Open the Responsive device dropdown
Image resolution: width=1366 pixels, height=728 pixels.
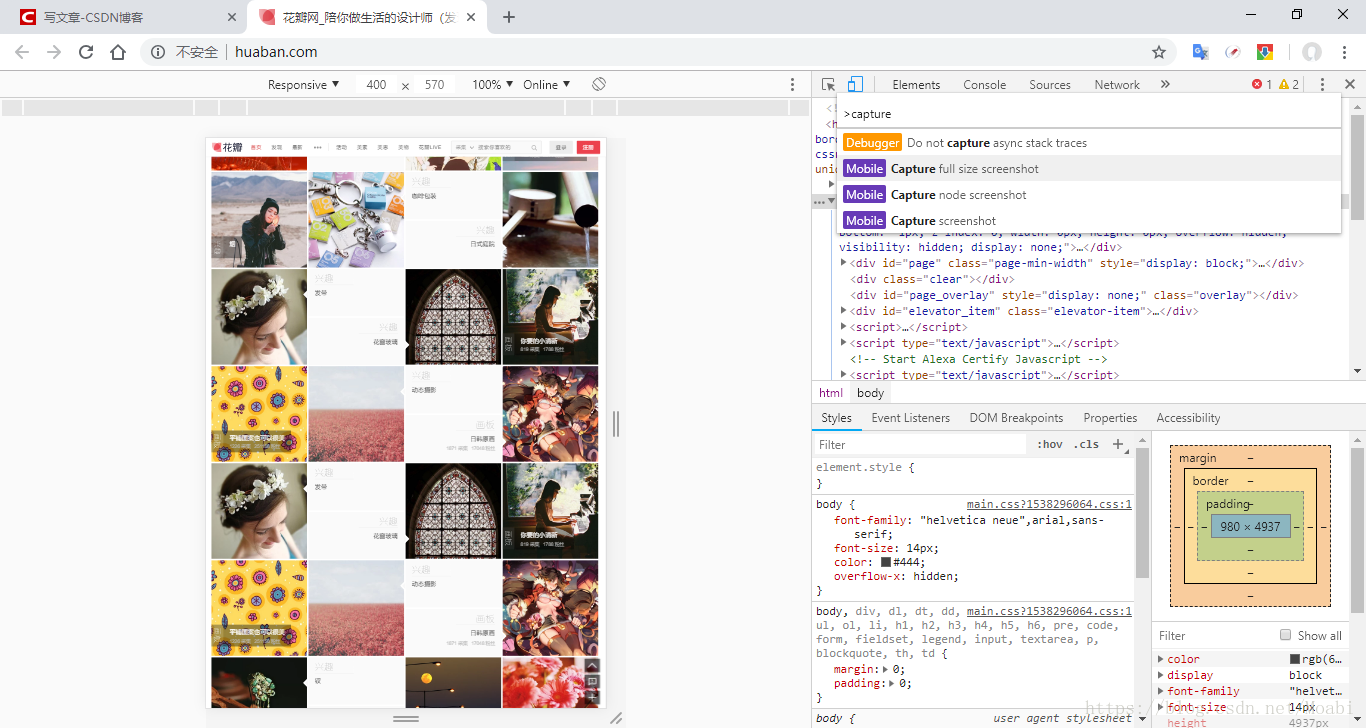coord(304,85)
